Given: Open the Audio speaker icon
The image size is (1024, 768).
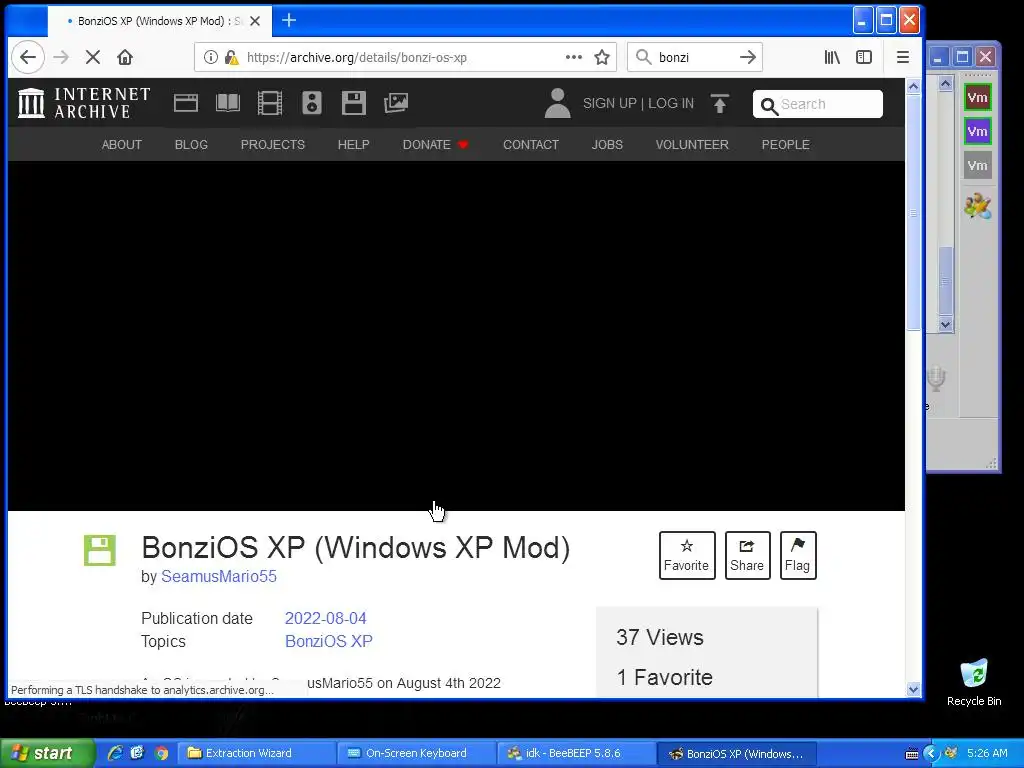Looking at the screenshot, I should pos(312,103).
